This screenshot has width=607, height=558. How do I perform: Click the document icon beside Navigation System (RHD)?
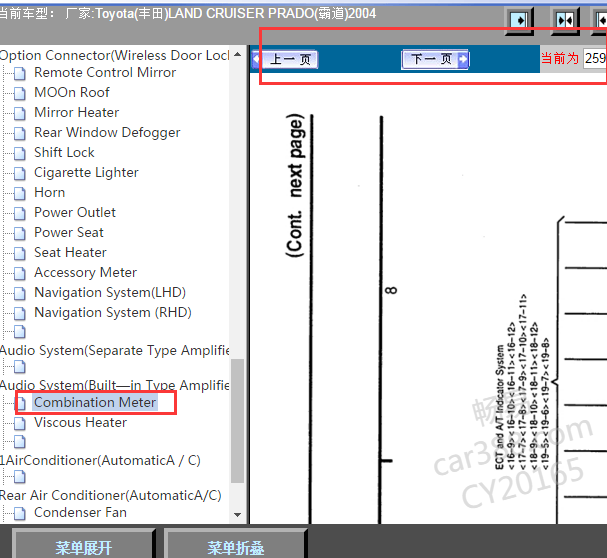pos(20,313)
